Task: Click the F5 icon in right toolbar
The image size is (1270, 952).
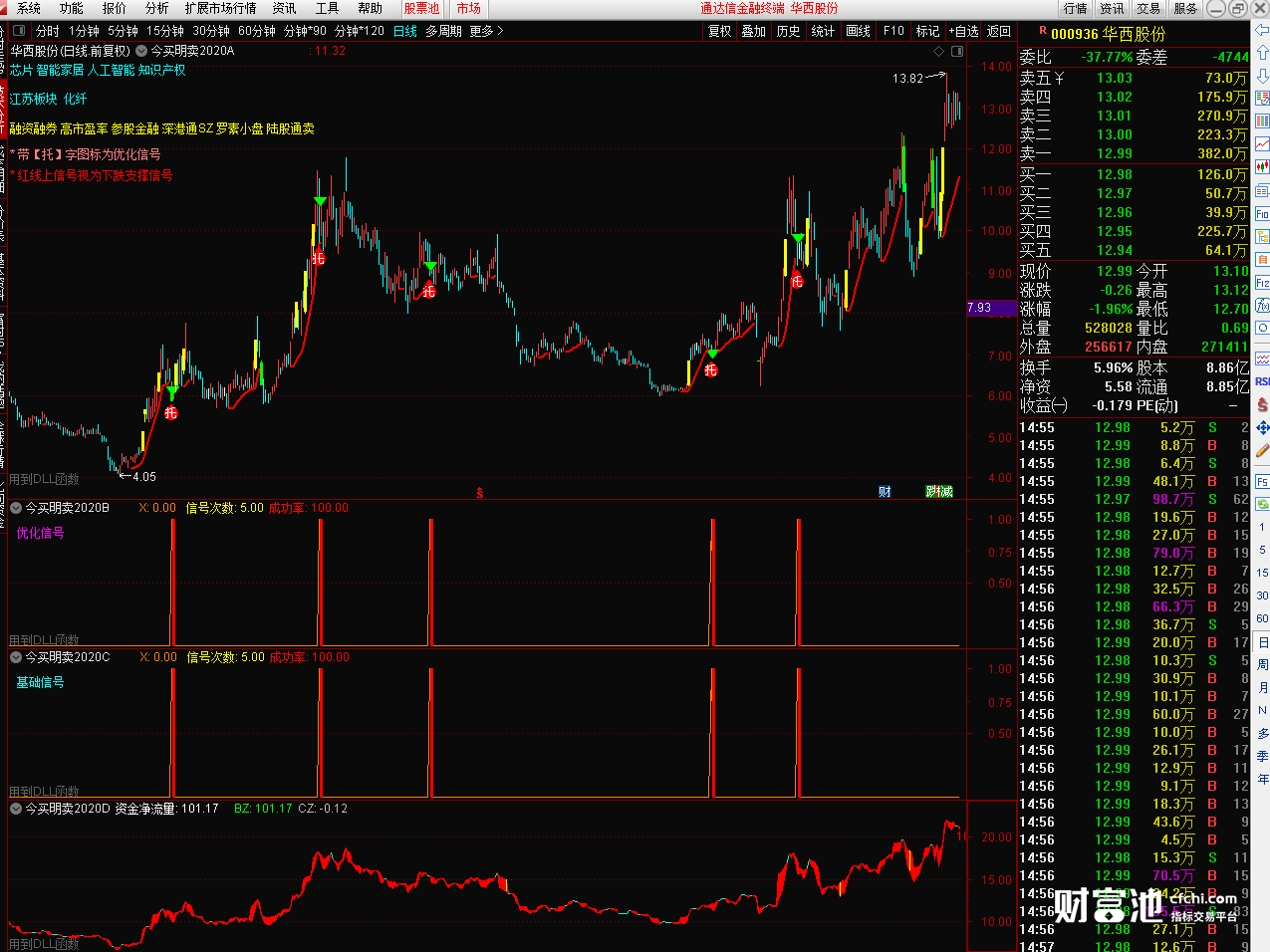Action: tap(1262, 481)
